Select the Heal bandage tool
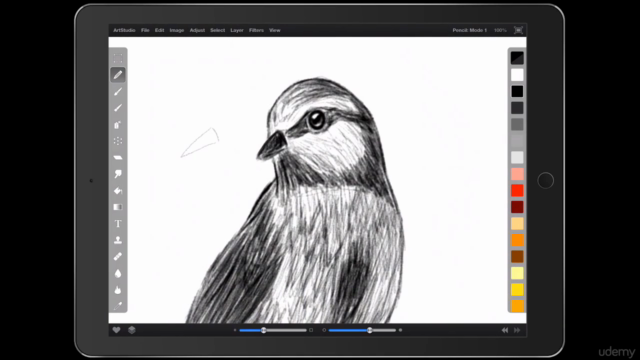The width and height of the screenshot is (640, 360). point(118,257)
